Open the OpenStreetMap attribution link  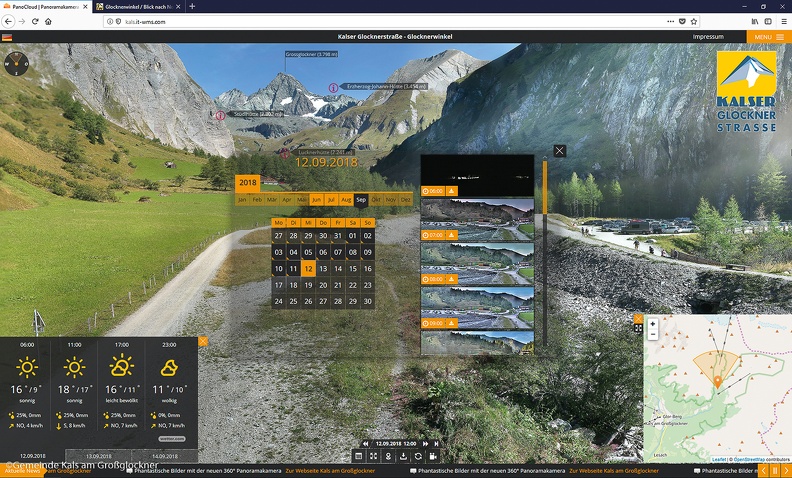point(749,459)
